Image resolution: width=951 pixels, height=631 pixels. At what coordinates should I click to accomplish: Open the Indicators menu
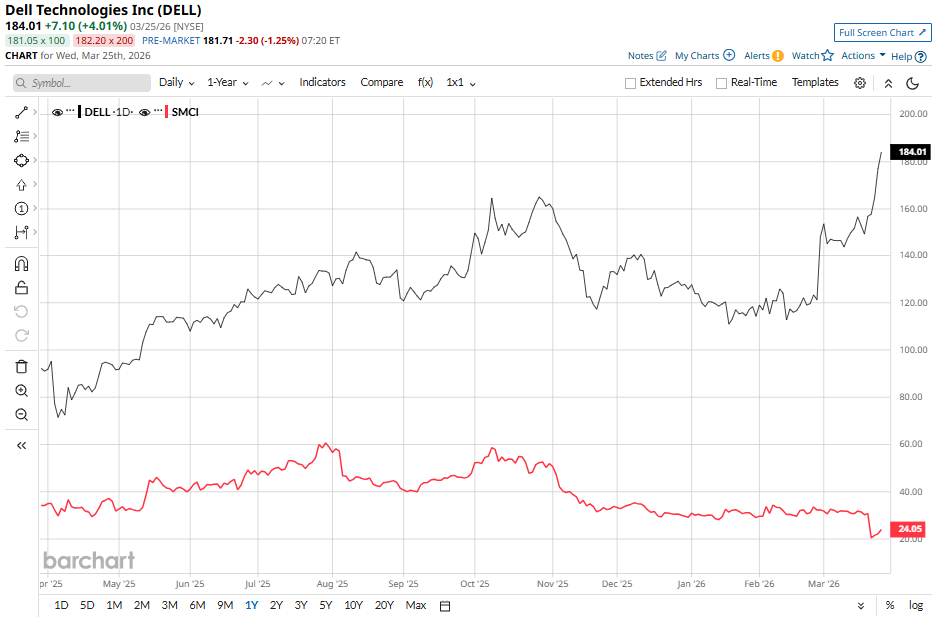(322, 83)
